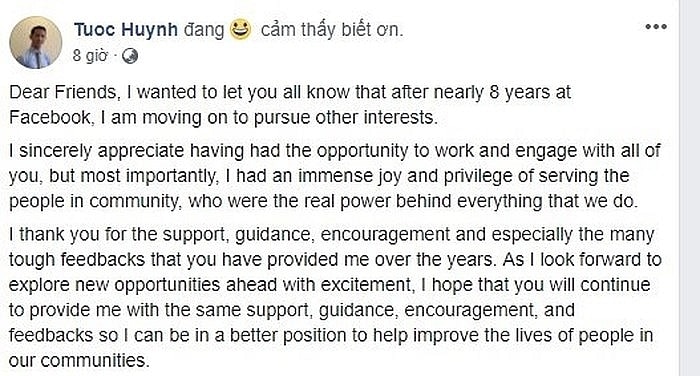The width and height of the screenshot is (700, 376).
Task: Open the Tuoc Huynh profile name link
Action: click(x=126, y=29)
